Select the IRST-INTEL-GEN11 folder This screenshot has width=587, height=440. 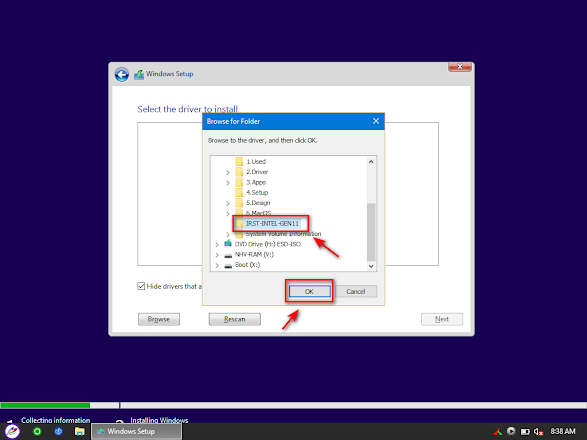[272, 224]
